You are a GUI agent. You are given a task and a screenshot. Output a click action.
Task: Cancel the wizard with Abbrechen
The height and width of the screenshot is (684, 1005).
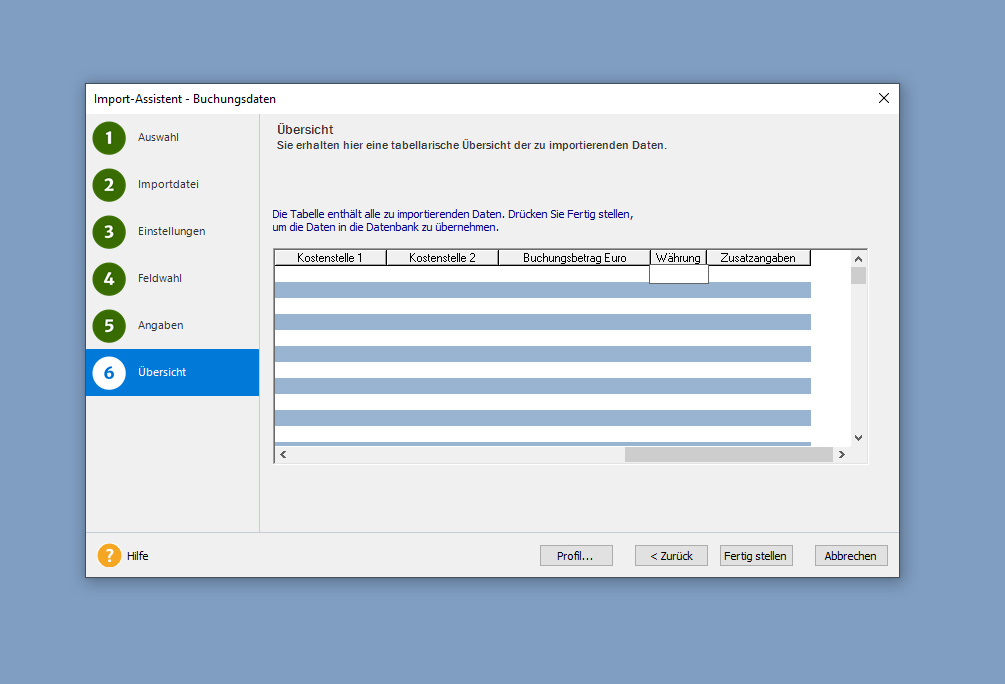851,556
